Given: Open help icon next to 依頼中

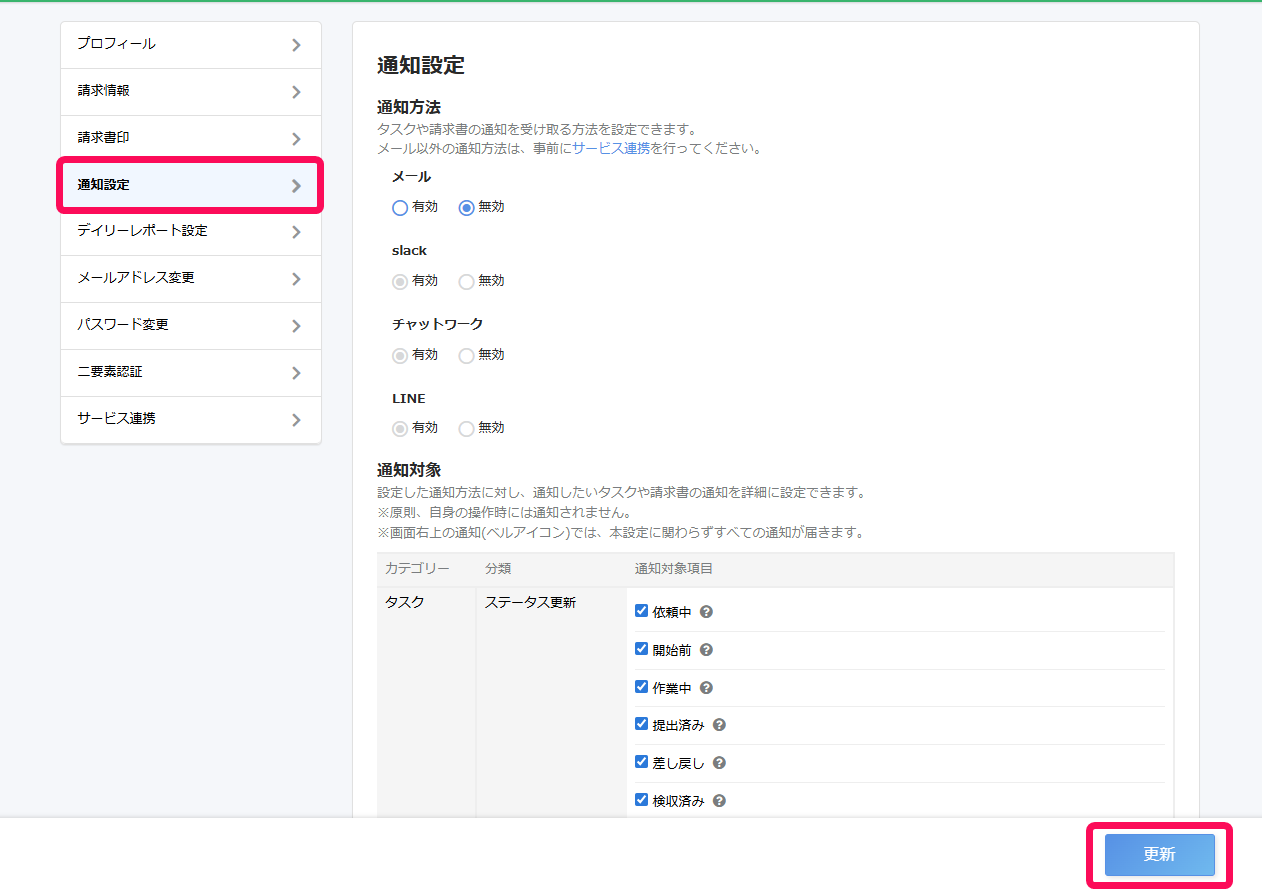Looking at the screenshot, I should 706,612.
